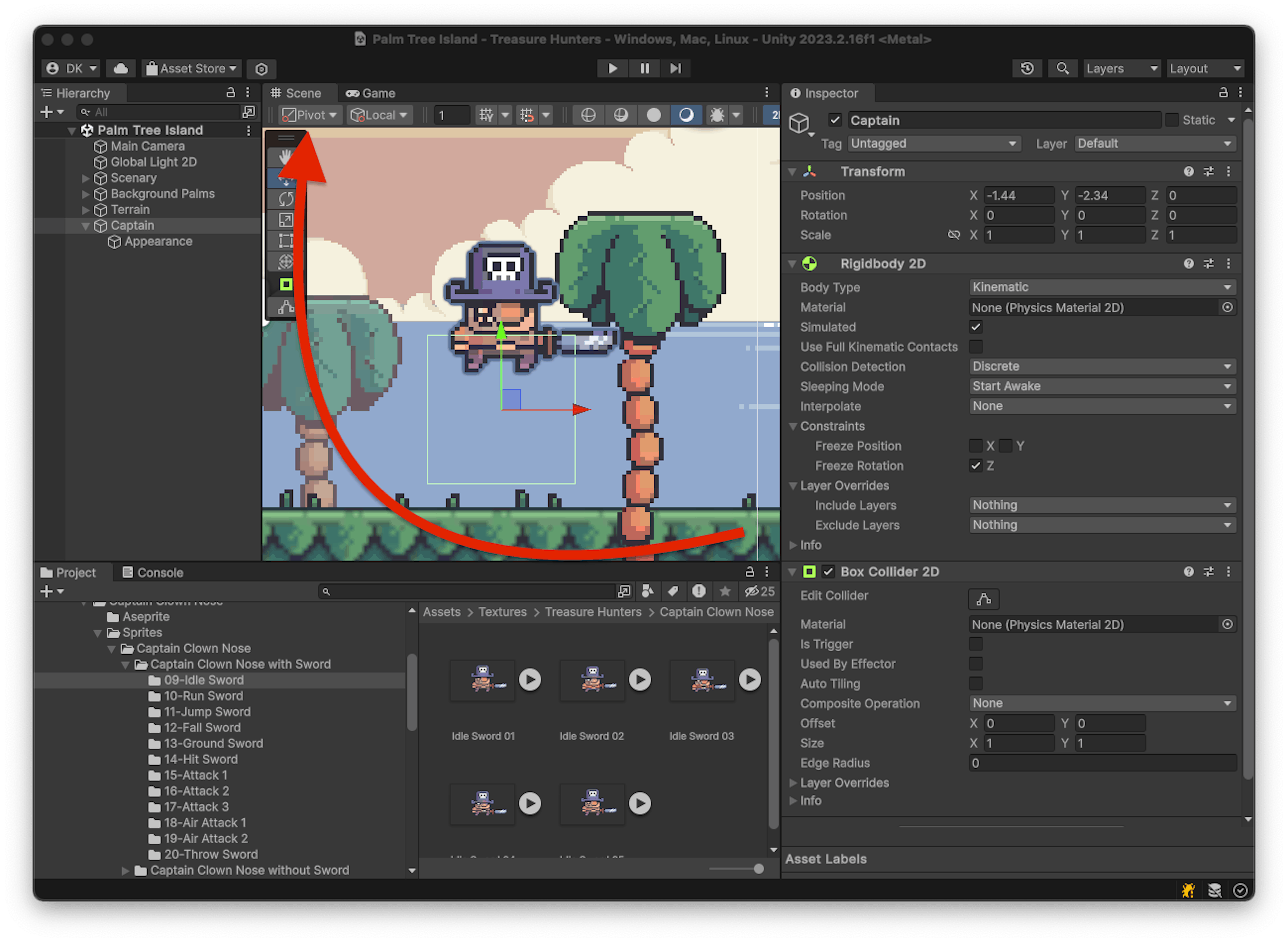This screenshot has width=1288, height=942.
Task: Open the Asset Store button
Action: [x=192, y=68]
